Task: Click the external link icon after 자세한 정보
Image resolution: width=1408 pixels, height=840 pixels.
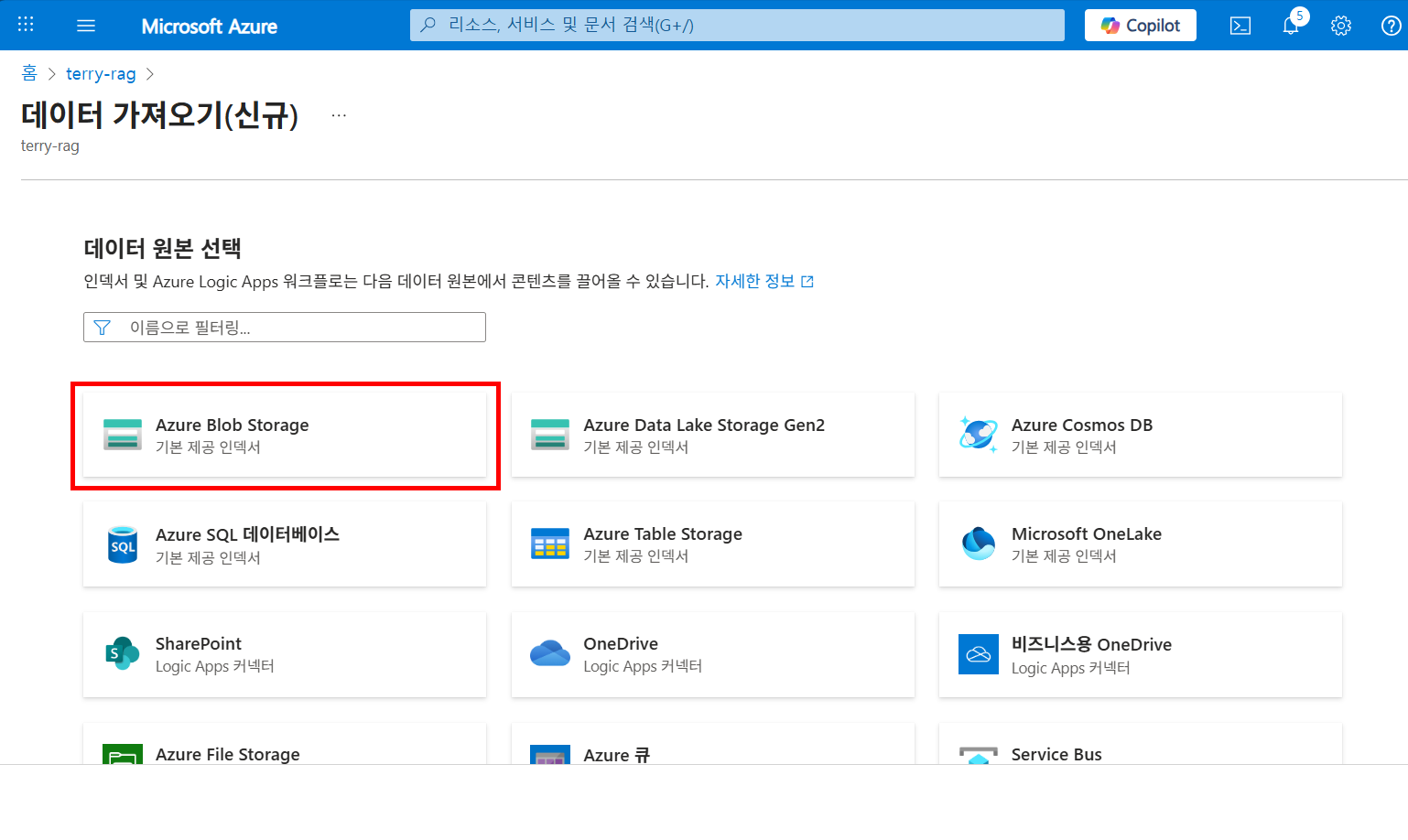Action: click(807, 282)
